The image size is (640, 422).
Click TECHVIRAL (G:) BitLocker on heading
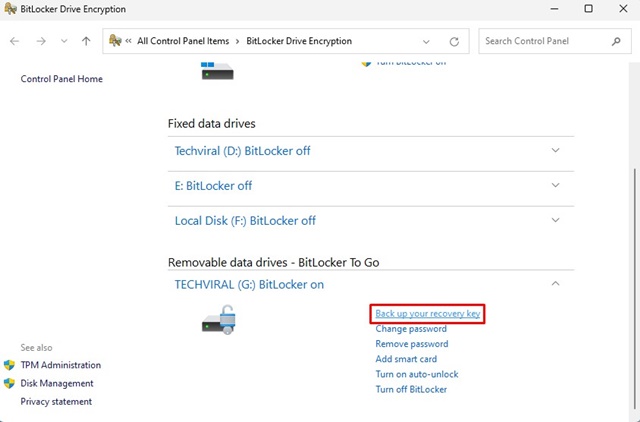pyautogui.click(x=249, y=284)
